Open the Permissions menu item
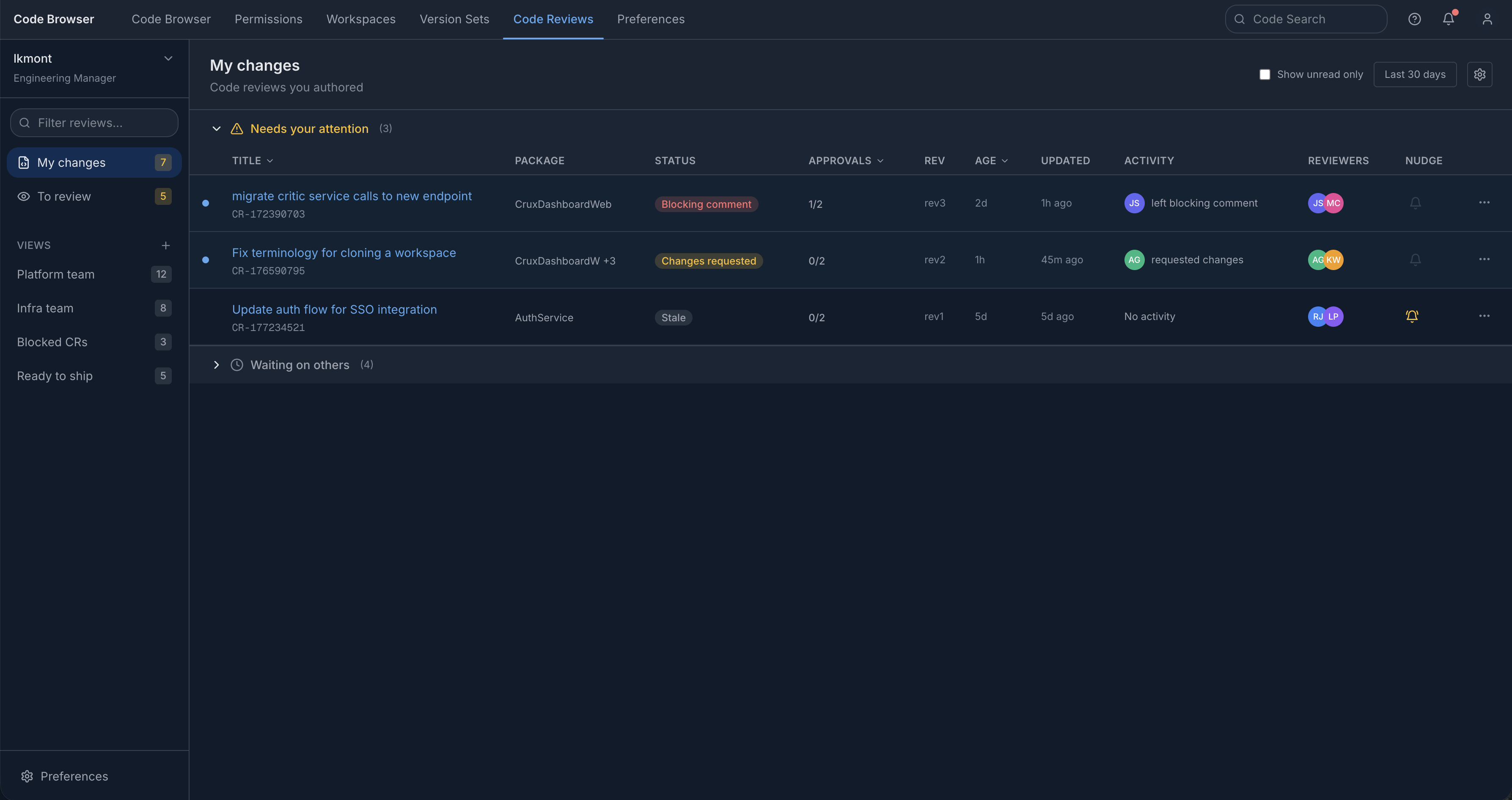 pyautogui.click(x=268, y=19)
